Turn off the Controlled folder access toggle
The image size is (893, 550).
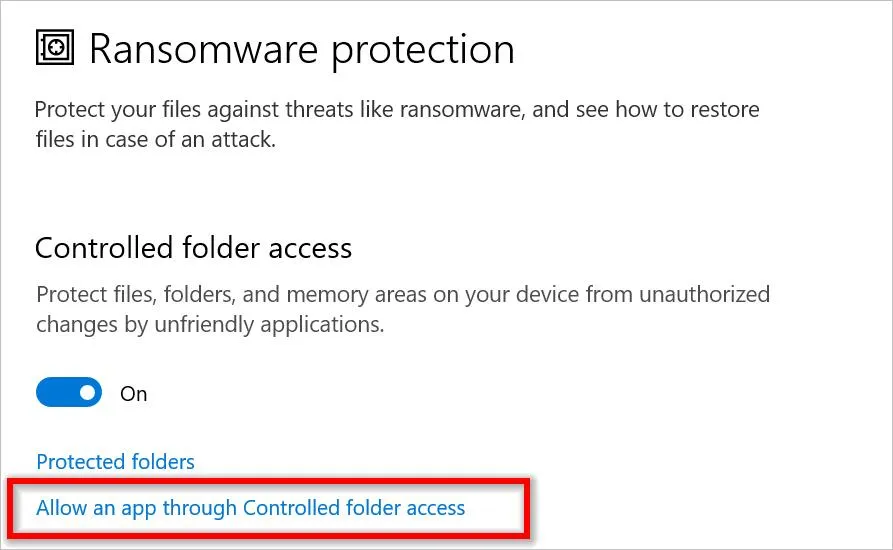click(x=69, y=392)
